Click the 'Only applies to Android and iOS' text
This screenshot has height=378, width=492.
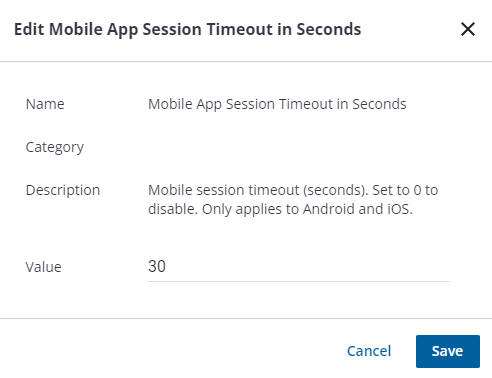[307, 209]
